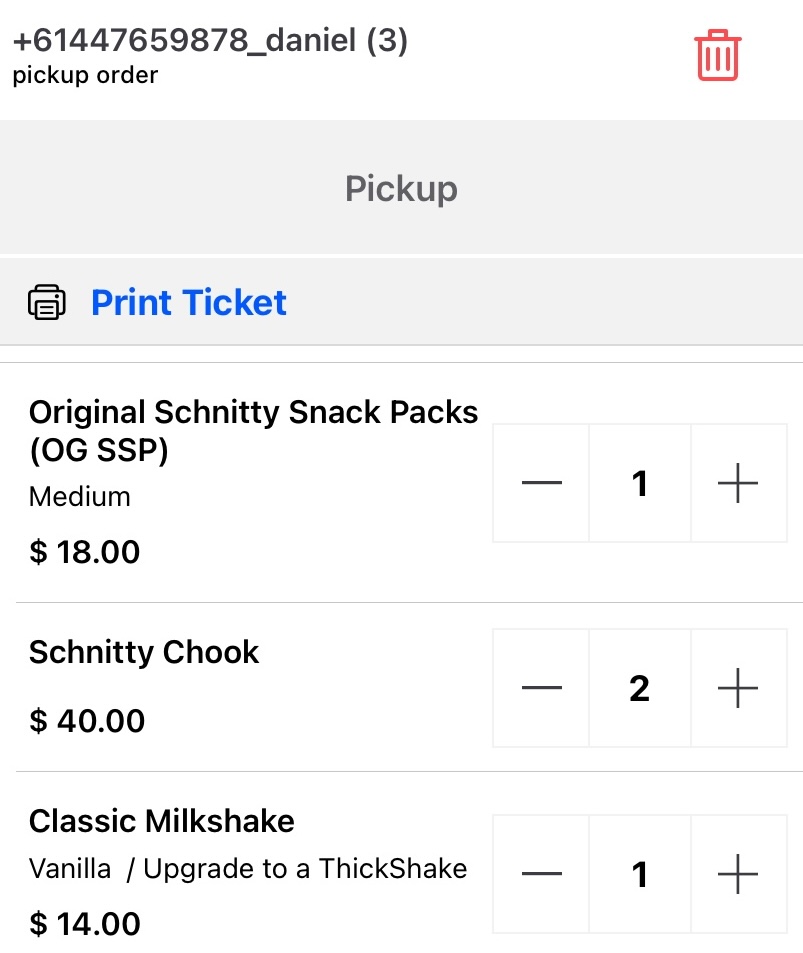
Task: Click the $ 40.00 price
Action: click(87, 720)
